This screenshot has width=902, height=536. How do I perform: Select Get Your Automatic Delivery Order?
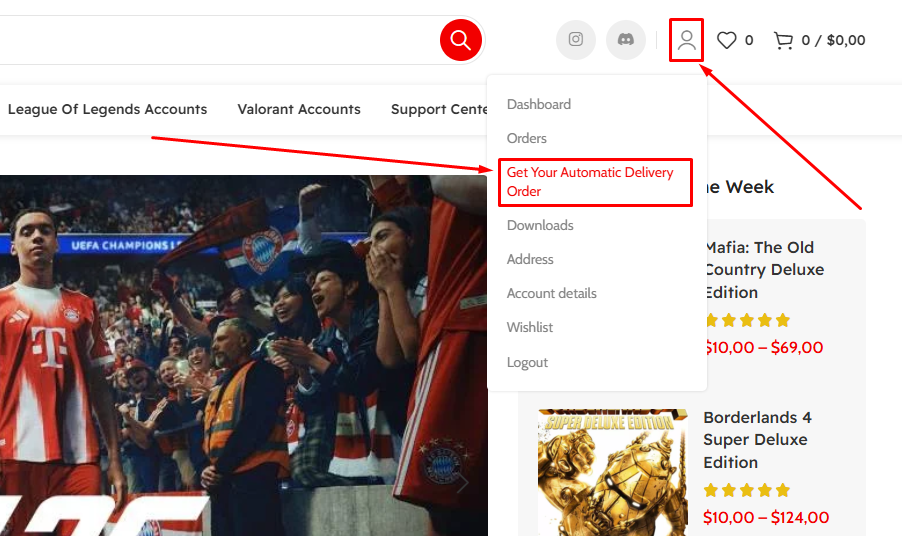[590, 182]
